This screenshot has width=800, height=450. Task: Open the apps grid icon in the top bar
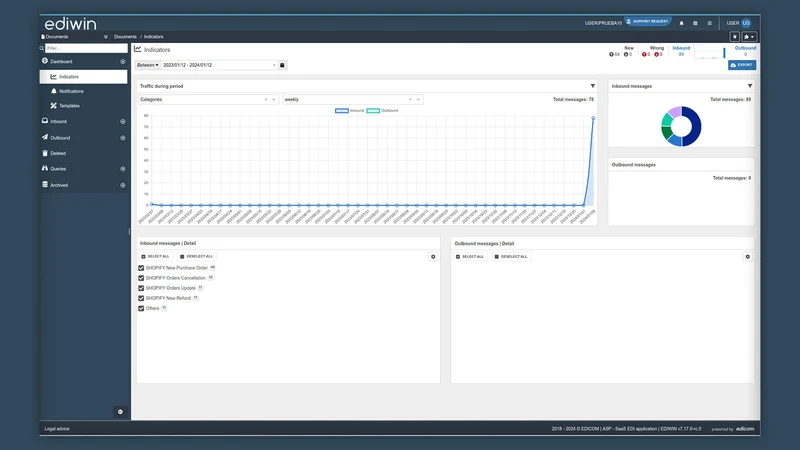(x=695, y=23)
